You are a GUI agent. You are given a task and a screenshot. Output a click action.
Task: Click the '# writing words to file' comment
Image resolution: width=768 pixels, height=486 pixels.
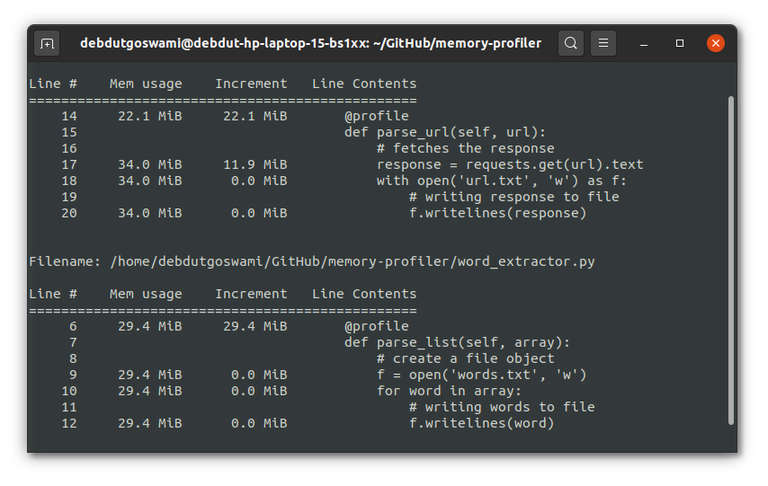[502, 407]
